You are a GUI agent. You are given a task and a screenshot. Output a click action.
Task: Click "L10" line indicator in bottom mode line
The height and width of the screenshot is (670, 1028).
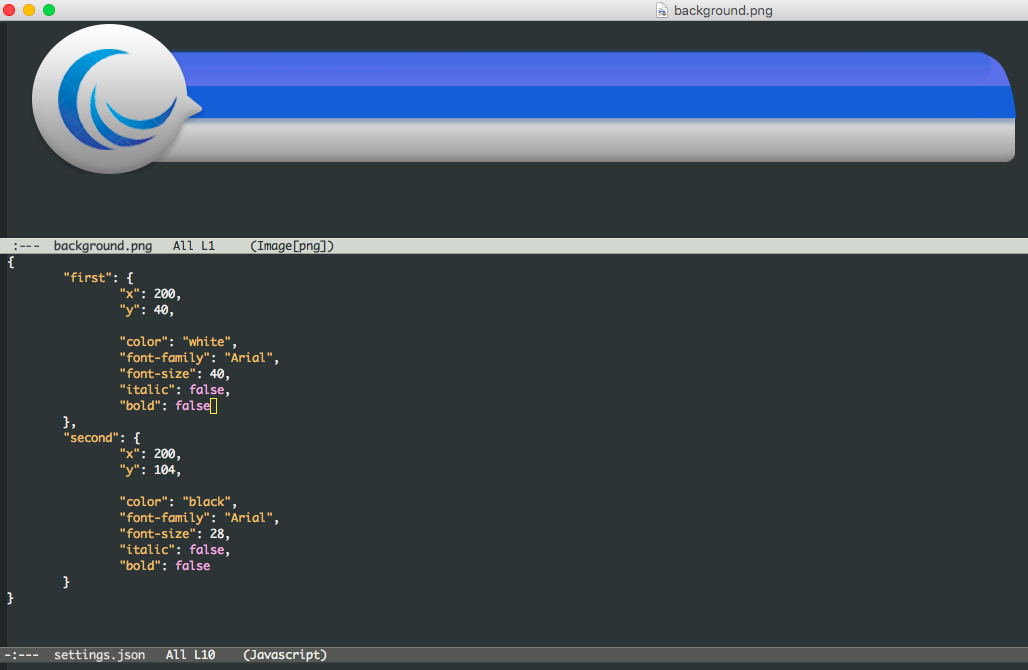[x=205, y=655]
